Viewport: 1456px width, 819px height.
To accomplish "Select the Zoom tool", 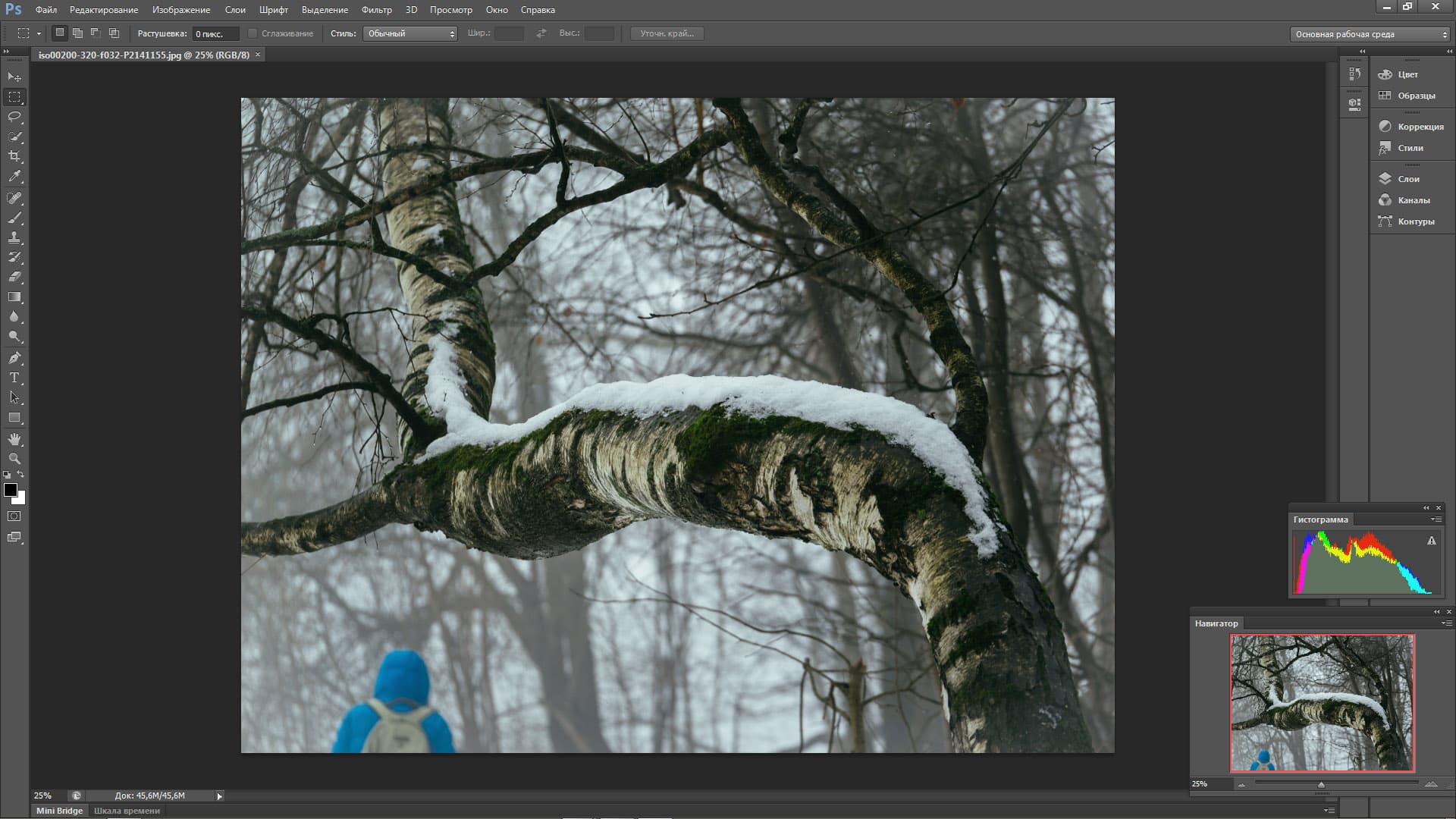I will (14, 459).
